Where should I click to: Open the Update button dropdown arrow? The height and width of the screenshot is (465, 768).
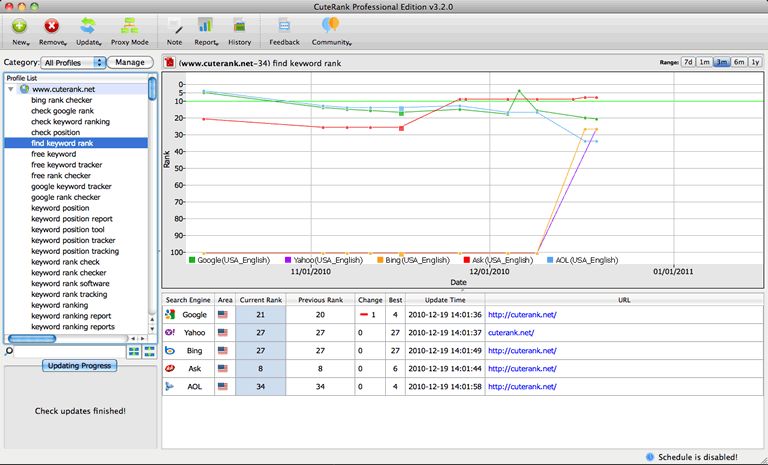click(x=100, y=44)
